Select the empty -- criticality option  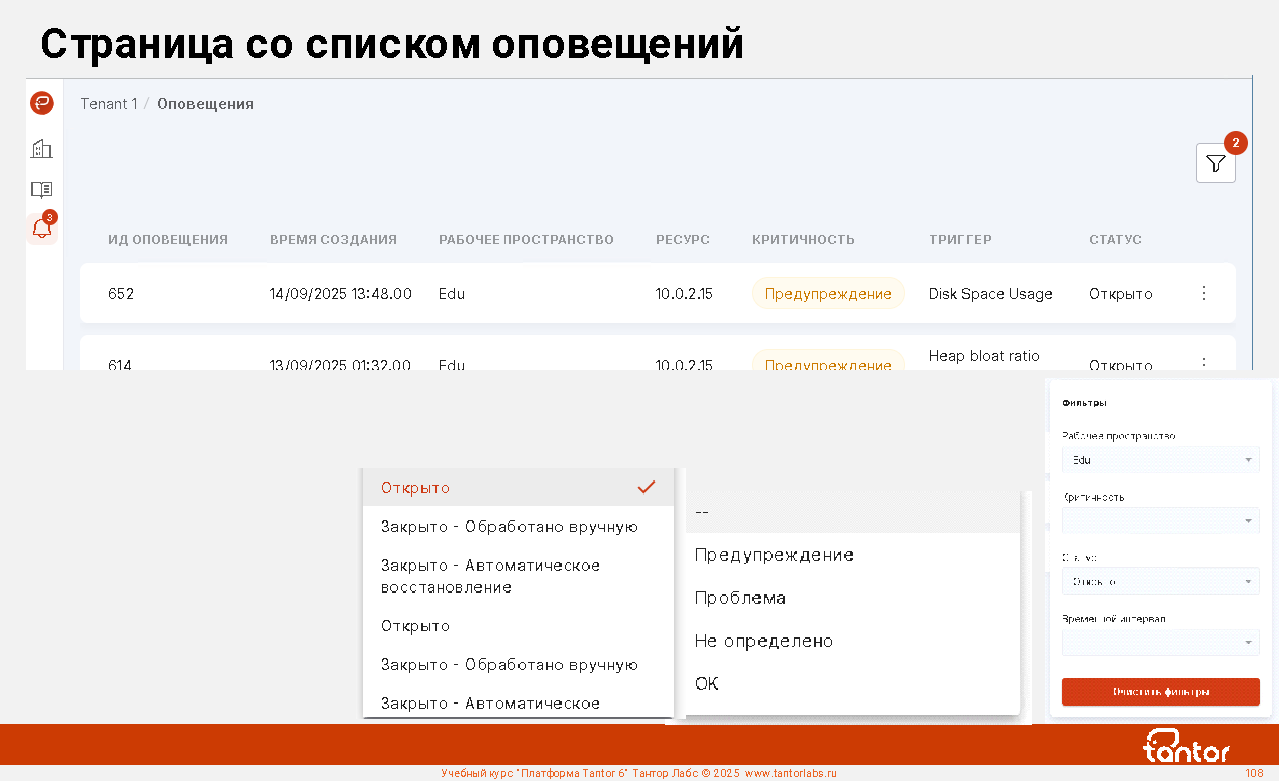702,512
